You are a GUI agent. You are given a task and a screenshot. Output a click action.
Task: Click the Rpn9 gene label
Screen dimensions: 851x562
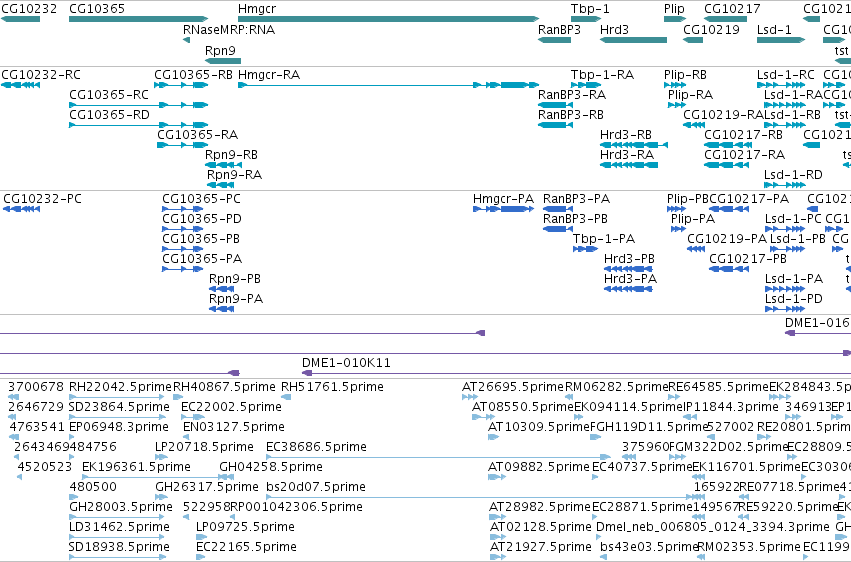tap(220, 50)
